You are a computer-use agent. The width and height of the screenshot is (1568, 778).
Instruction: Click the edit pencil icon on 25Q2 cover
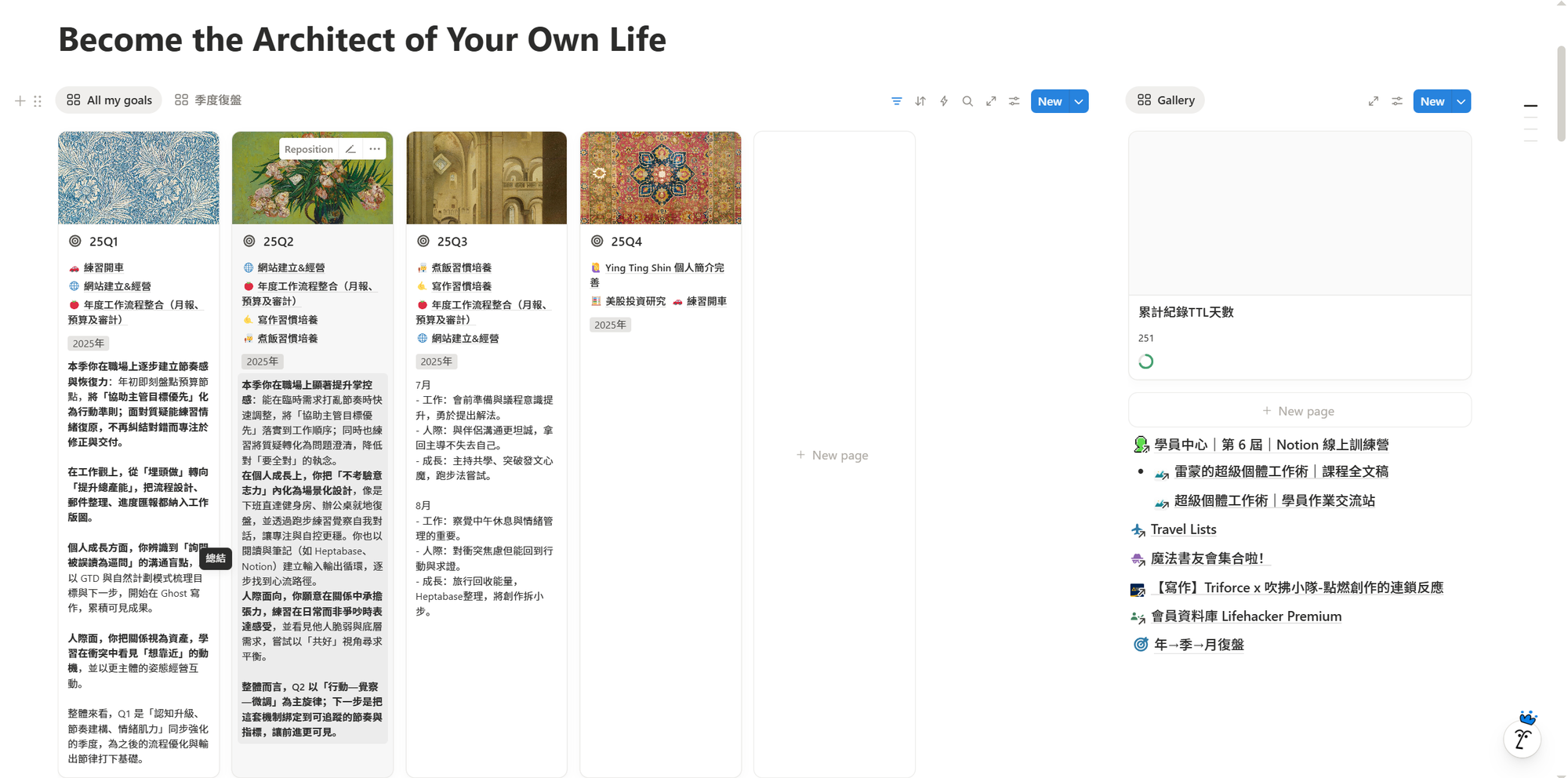(x=350, y=149)
